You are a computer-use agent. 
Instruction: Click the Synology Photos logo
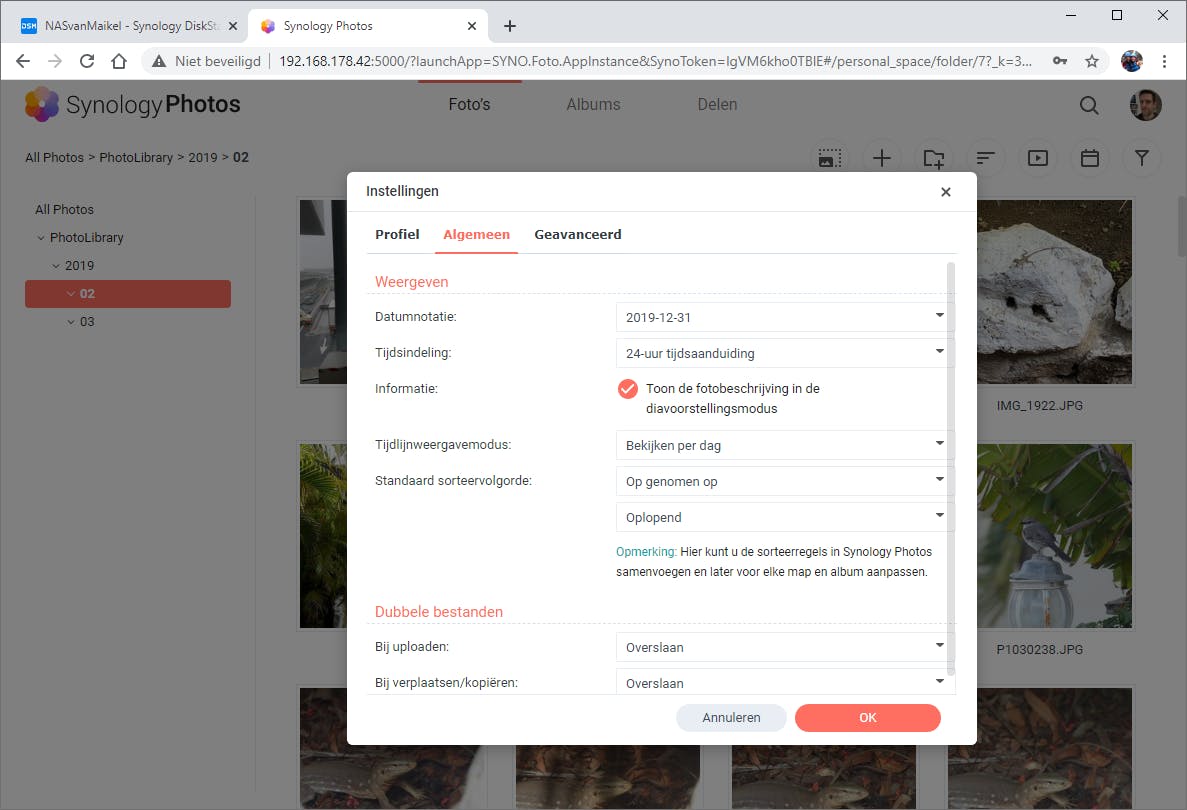(132, 104)
